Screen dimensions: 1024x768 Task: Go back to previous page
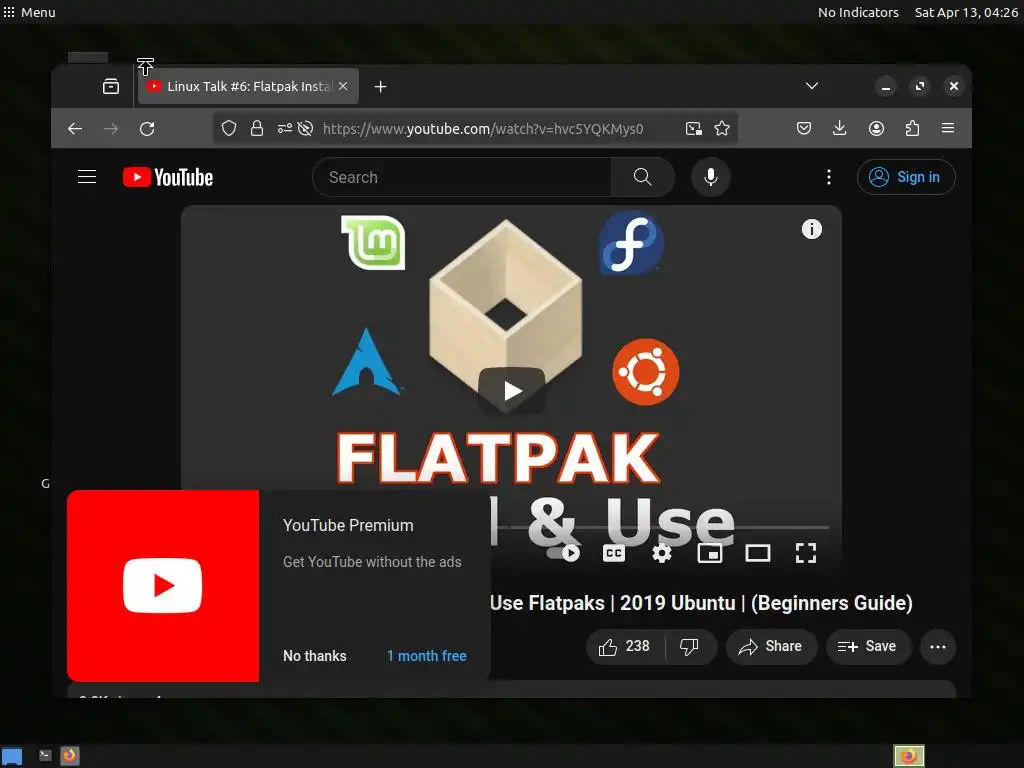pos(75,129)
